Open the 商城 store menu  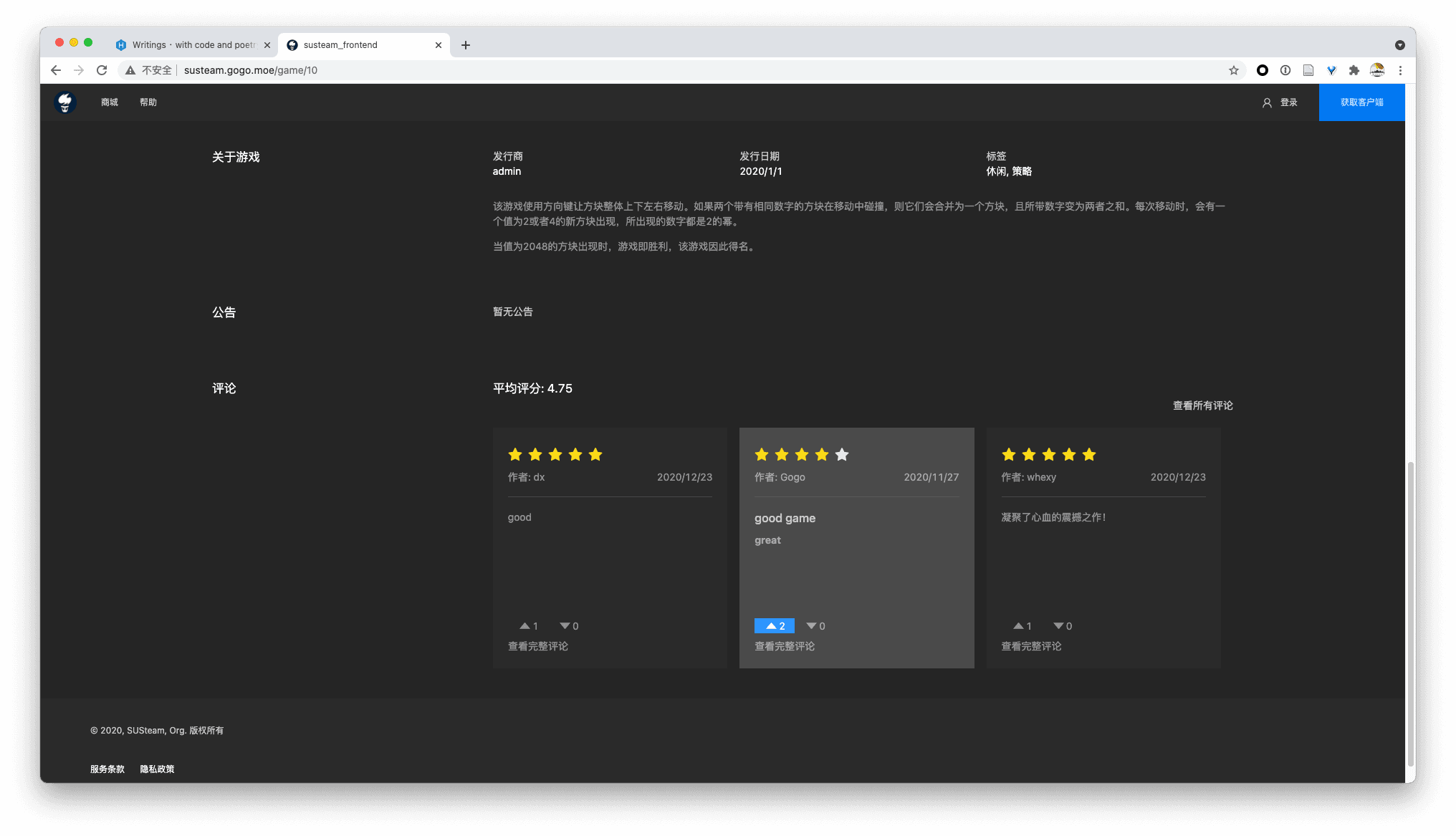(x=109, y=102)
